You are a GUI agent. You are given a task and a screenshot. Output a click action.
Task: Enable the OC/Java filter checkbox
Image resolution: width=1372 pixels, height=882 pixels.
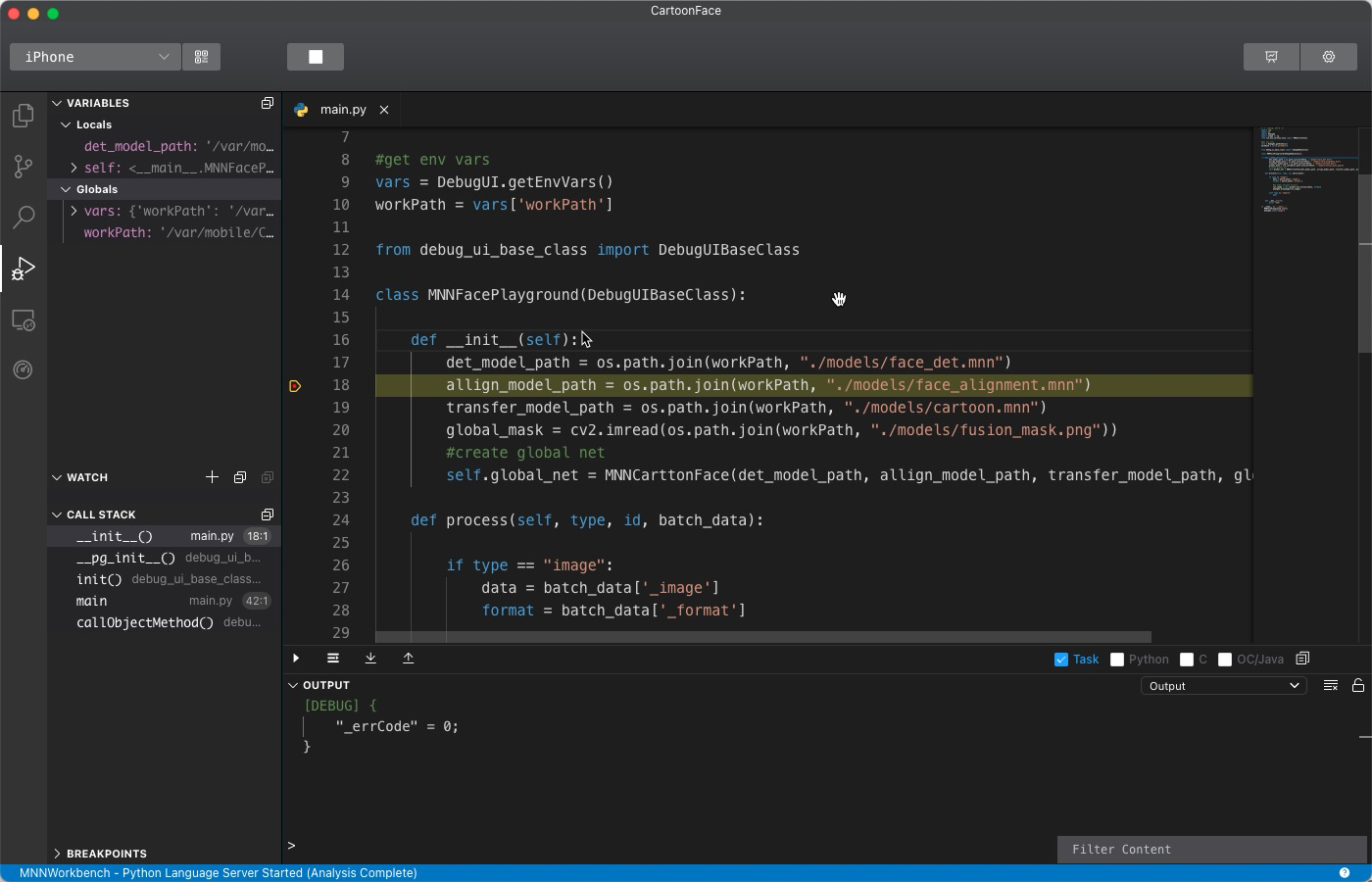click(1224, 660)
